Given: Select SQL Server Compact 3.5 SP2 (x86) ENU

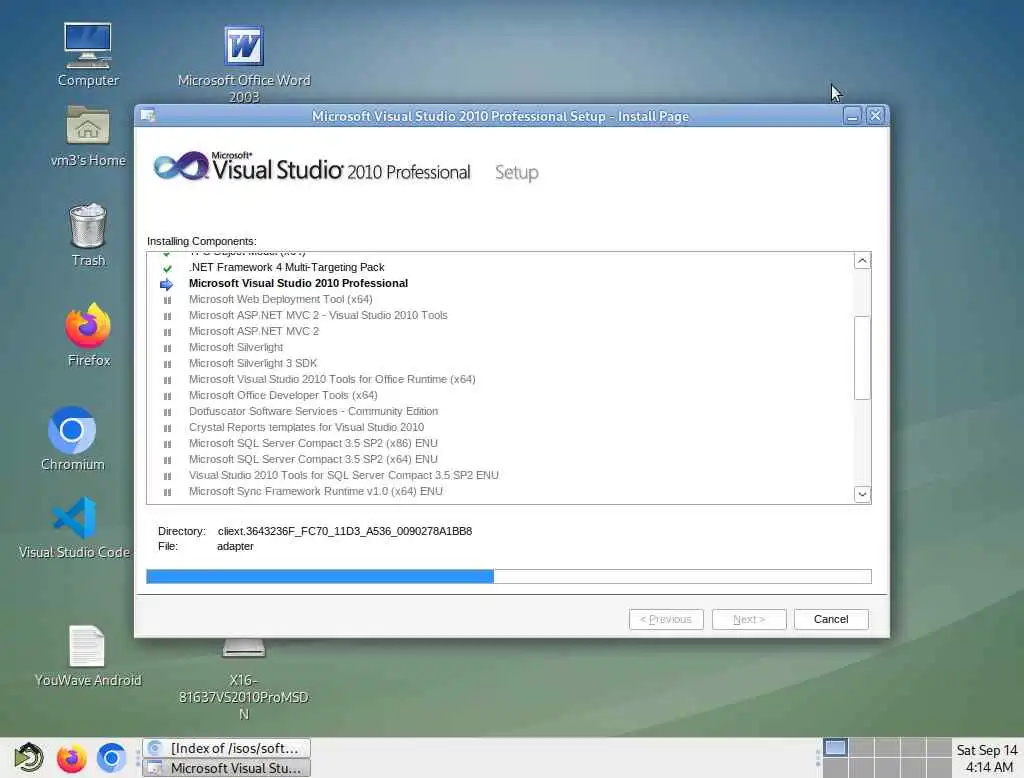Looking at the screenshot, I should [313, 443].
